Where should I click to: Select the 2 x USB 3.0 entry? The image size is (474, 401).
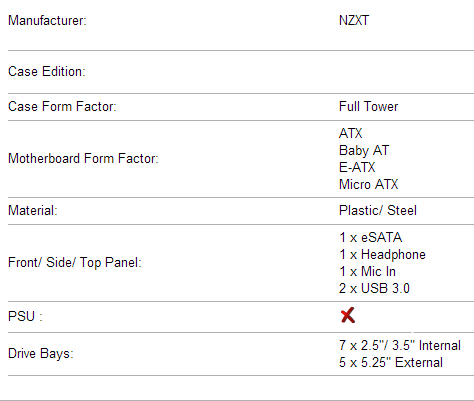point(374,289)
